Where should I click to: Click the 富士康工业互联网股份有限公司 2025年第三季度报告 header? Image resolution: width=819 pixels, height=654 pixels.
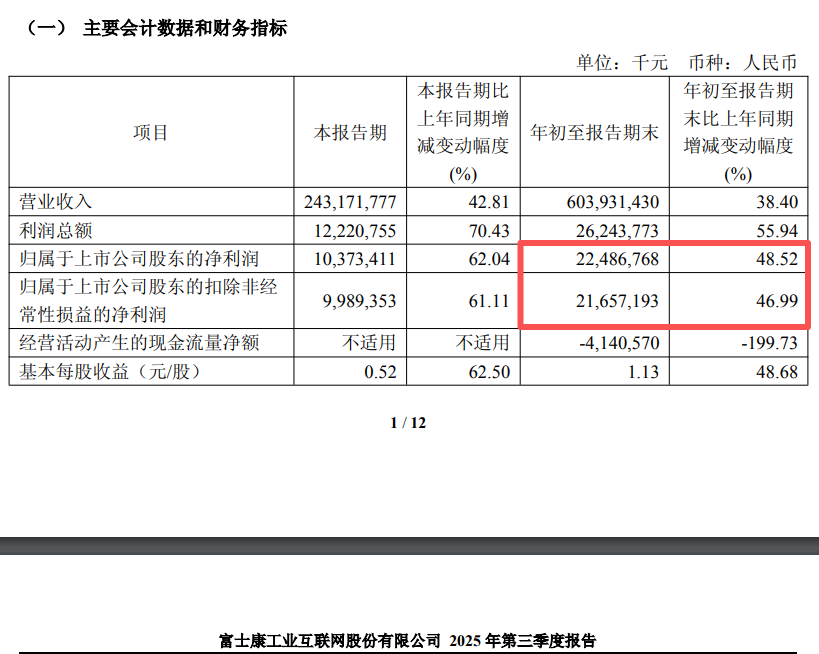pyautogui.click(x=407, y=640)
